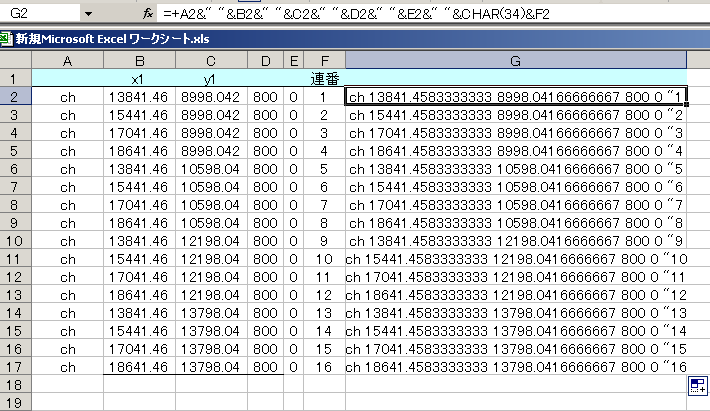This screenshot has height=411, width=710.
Task: Click the 連番 header cell
Action: (x=324, y=78)
